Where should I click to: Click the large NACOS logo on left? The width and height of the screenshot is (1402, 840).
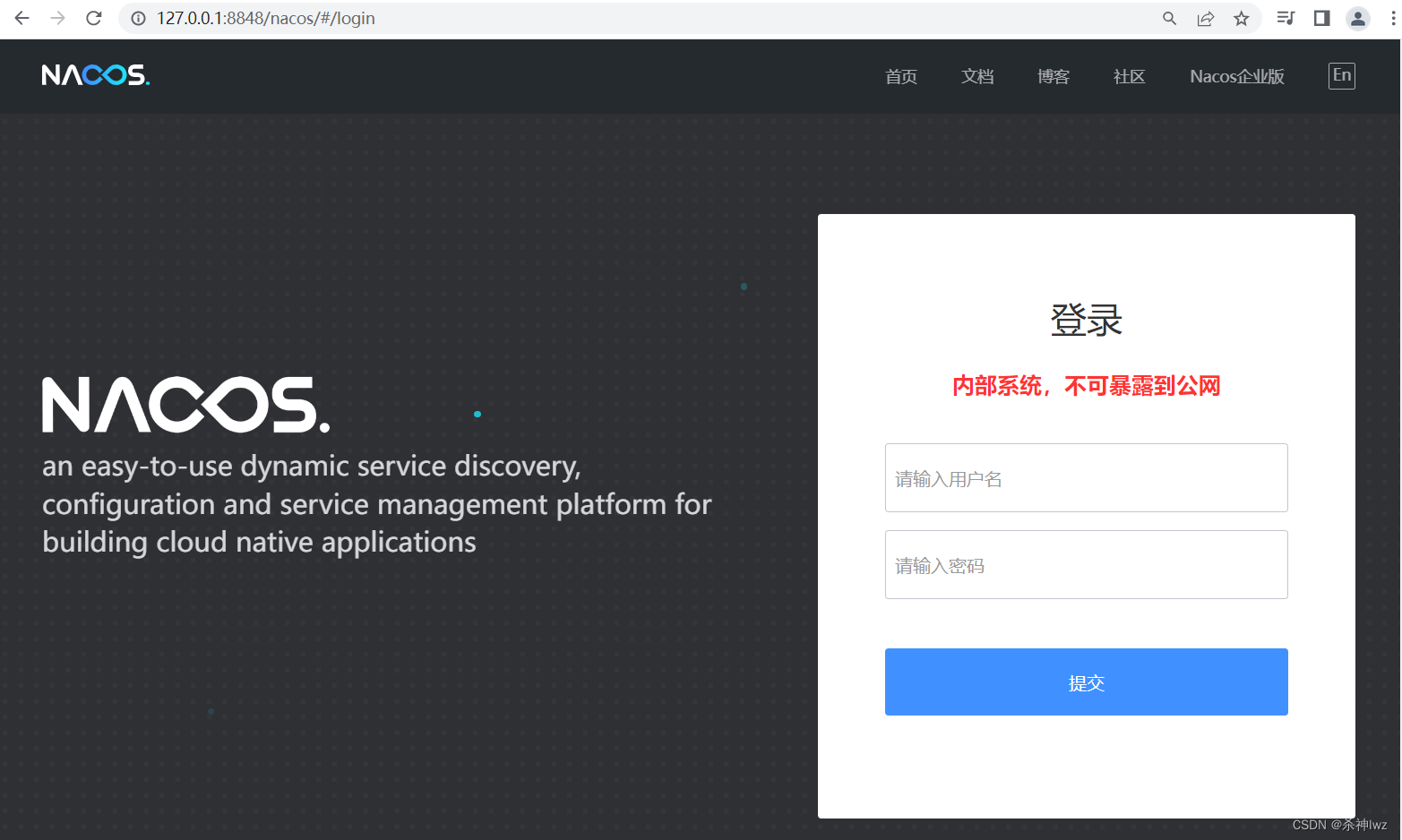[x=185, y=404]
